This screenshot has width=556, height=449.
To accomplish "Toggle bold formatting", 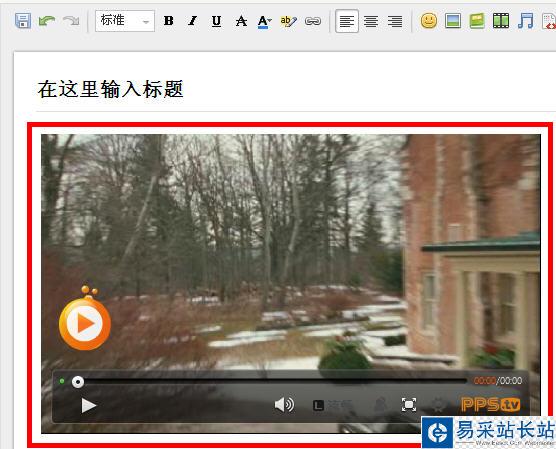I will [169, 21].
